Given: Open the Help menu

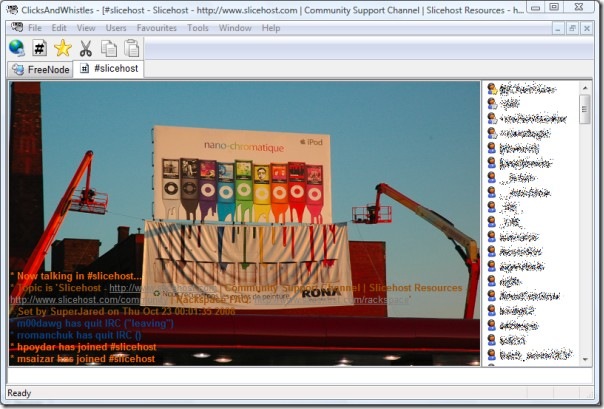Looking at the screenshot, I should tap(271, 28).
